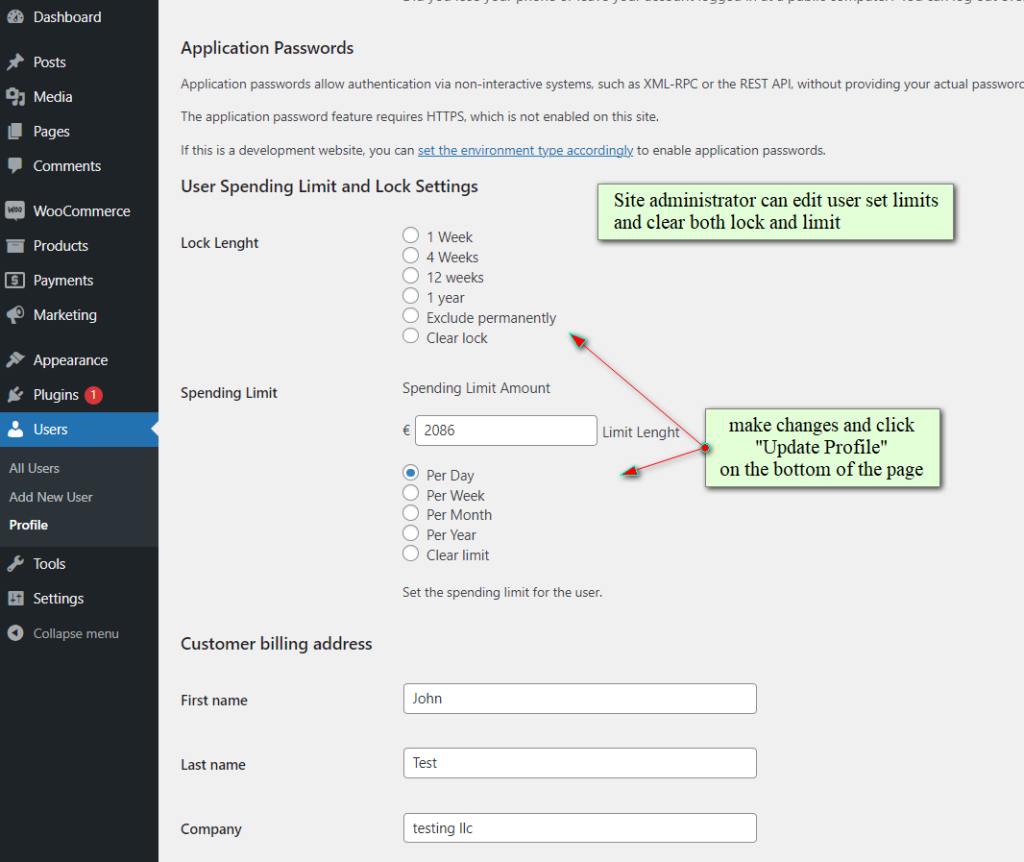Select the Exclude permanently option
This screenshot has height=862, width=1024.
pyautogui.click(x=410, y=316)
